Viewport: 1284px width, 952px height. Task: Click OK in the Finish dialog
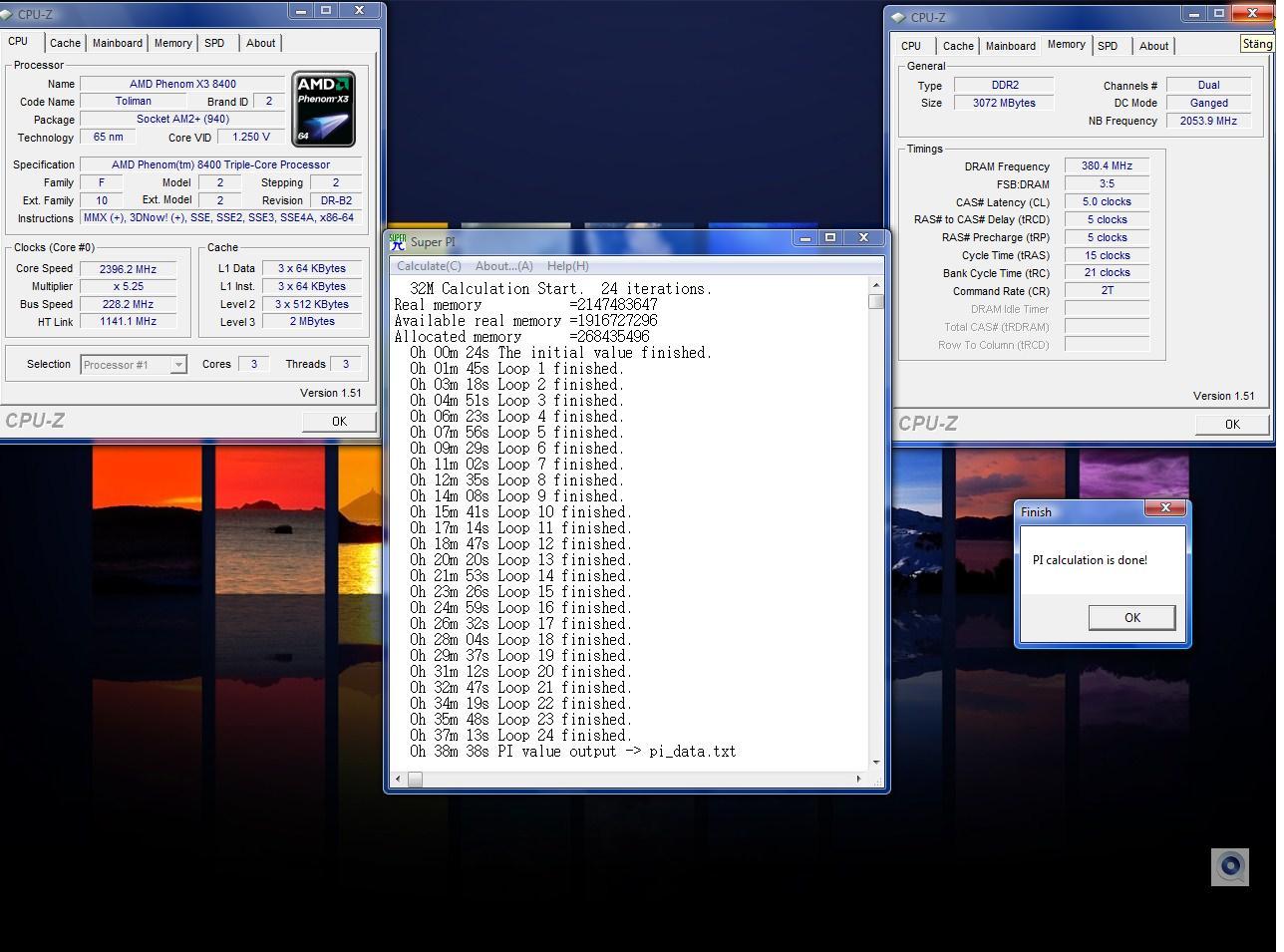tap(1131, 618)
